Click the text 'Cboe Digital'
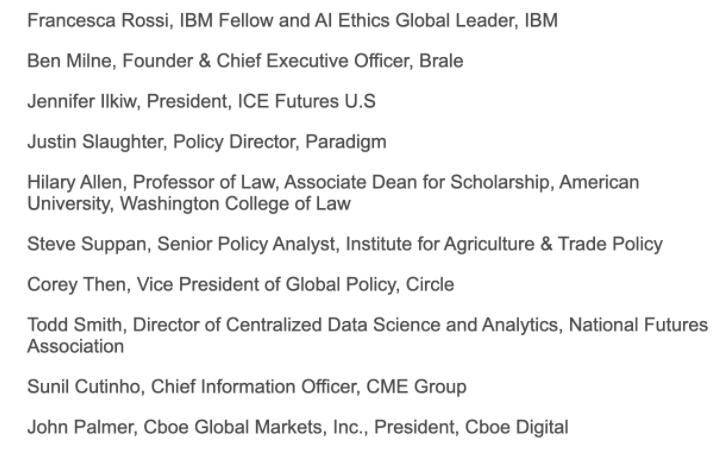This screenshot has height=459, width=728. point(516,427)
